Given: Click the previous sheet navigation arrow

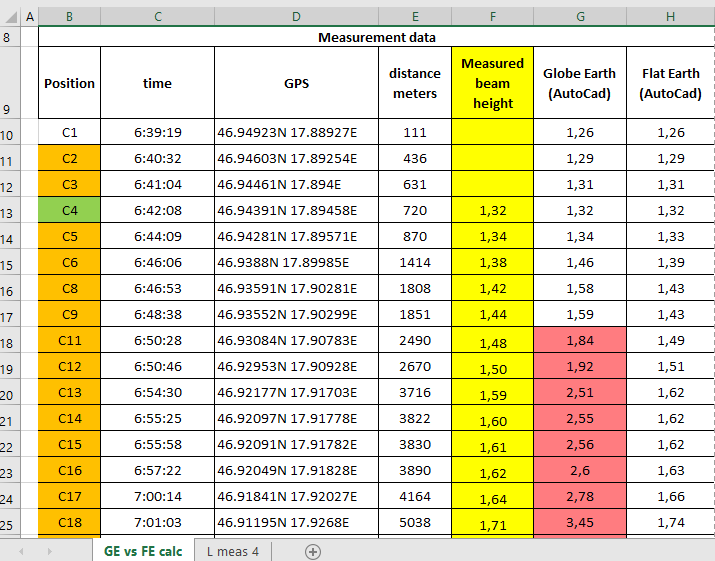Looking at the screenshot, I should coord(21,551).
